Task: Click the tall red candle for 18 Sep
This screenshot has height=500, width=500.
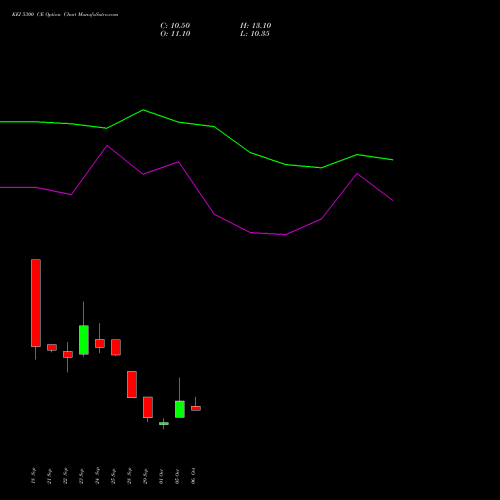Action: point(36,303)
